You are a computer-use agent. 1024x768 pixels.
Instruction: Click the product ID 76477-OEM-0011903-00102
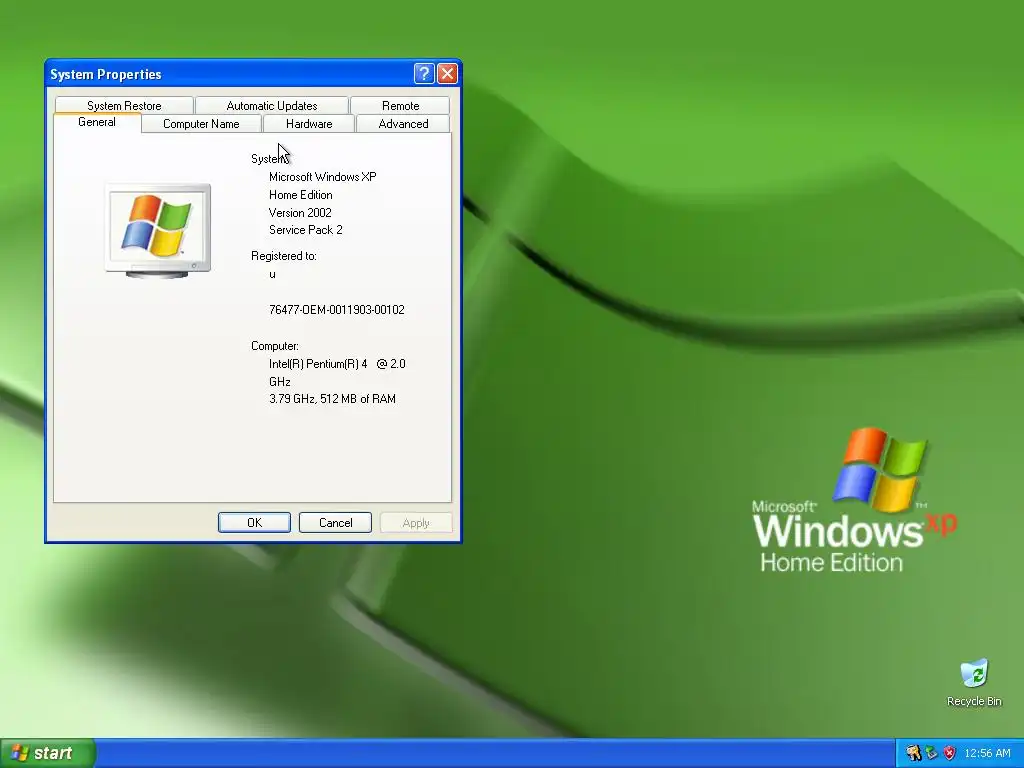pos(337,310)
